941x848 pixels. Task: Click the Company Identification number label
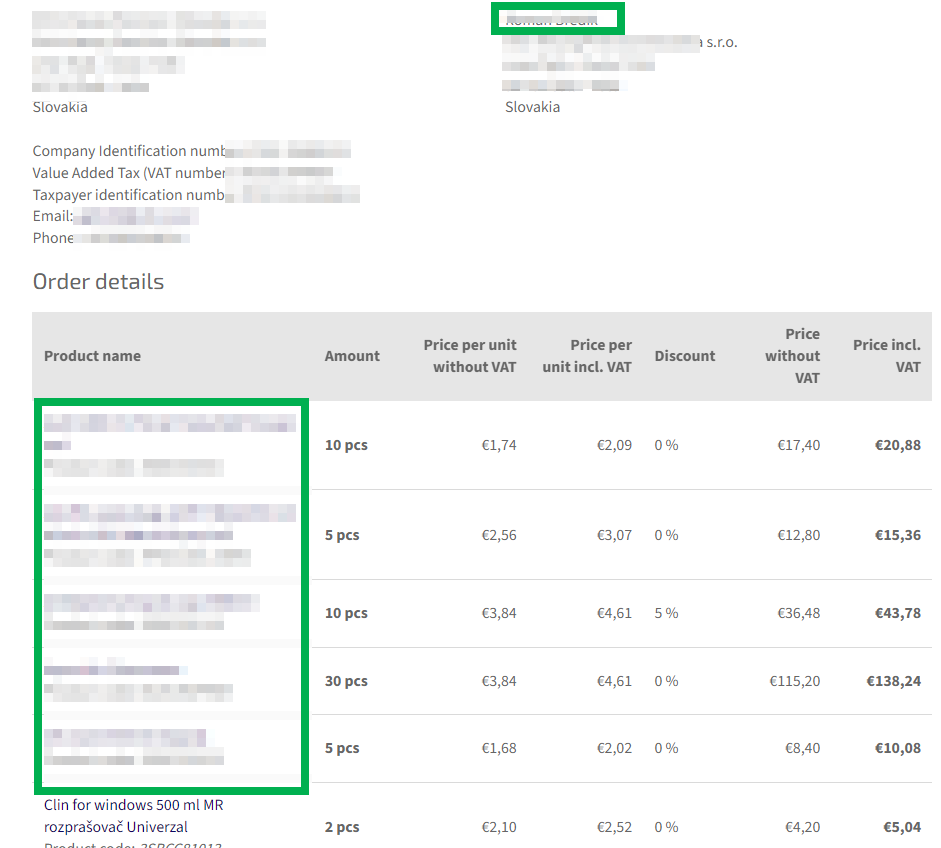click(128, 151)
